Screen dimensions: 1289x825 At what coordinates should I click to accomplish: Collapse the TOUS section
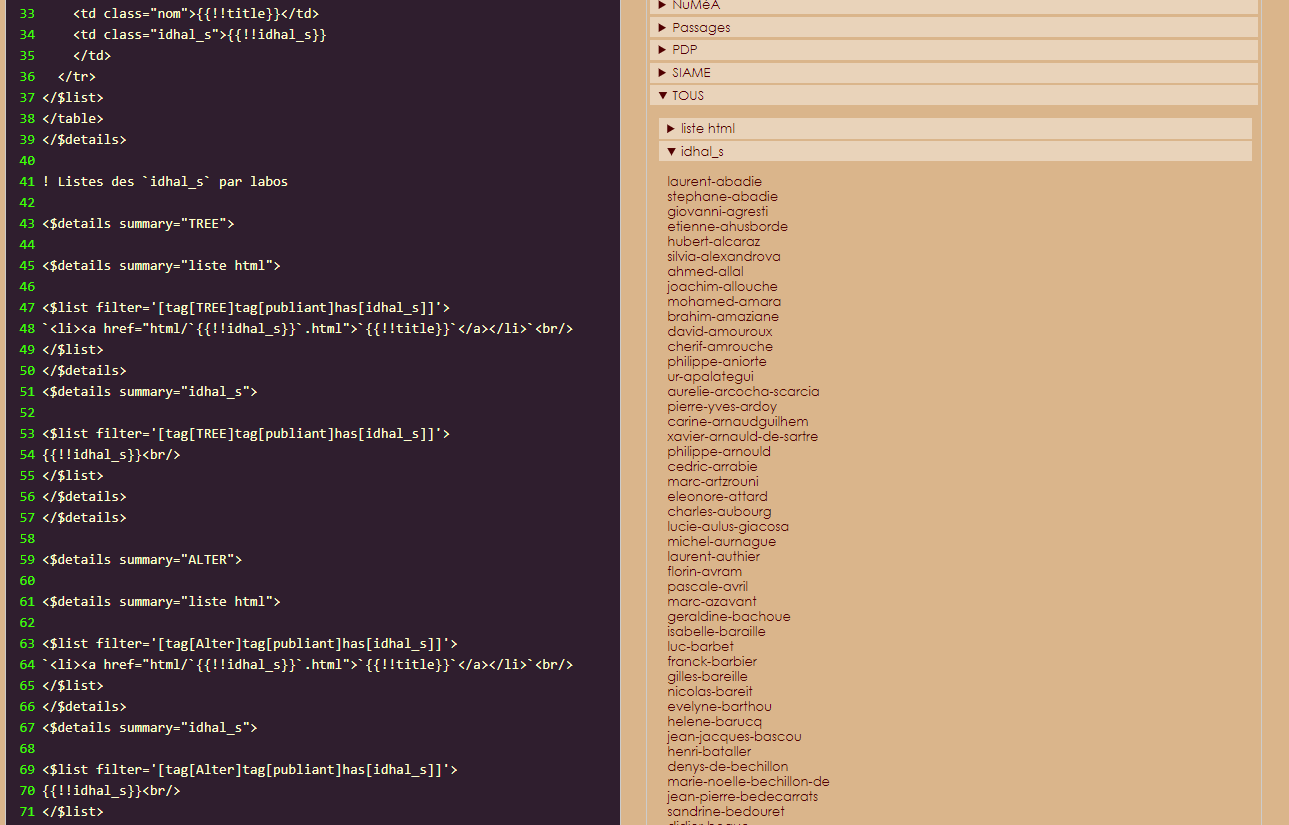(687, 96)
